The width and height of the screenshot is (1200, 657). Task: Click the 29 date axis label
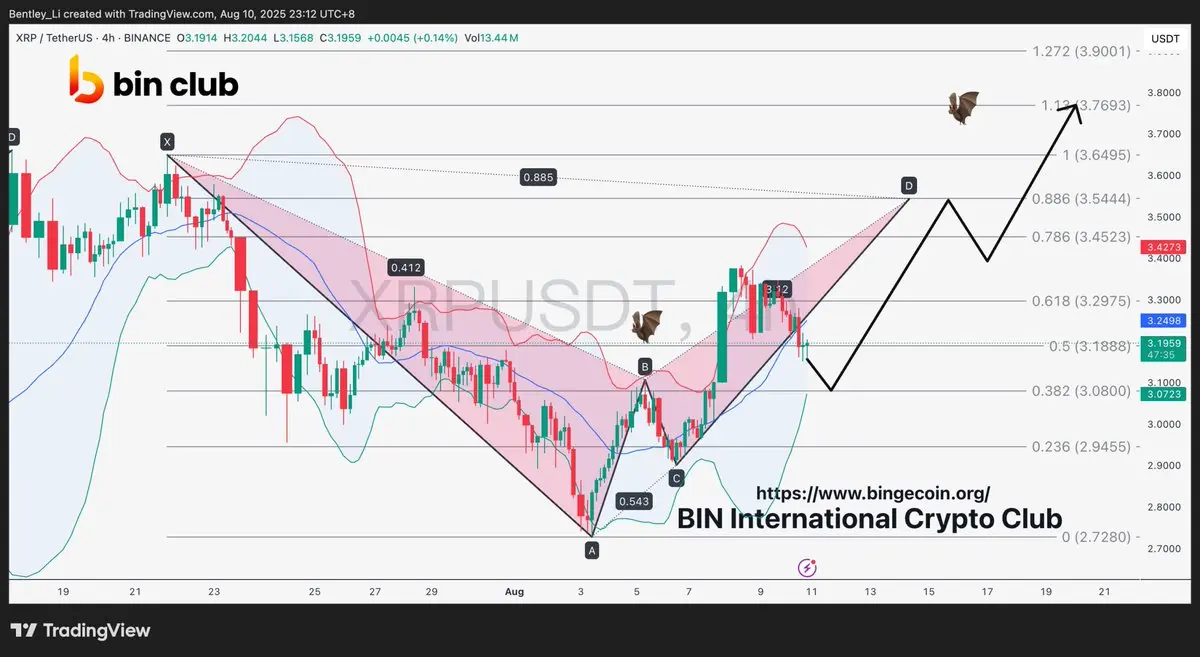coord(430,592)
